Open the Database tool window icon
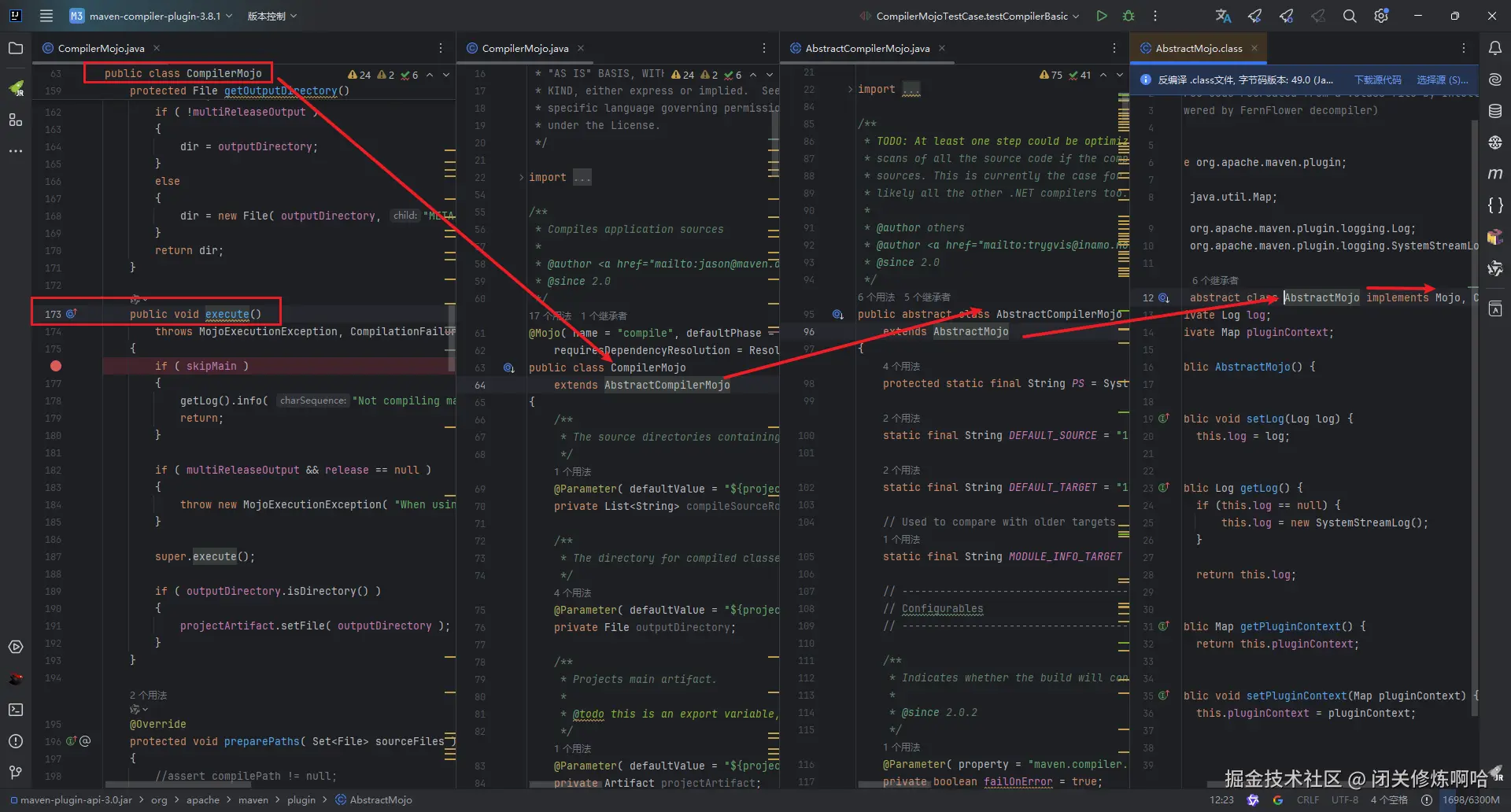 (x=1495, y=111)
